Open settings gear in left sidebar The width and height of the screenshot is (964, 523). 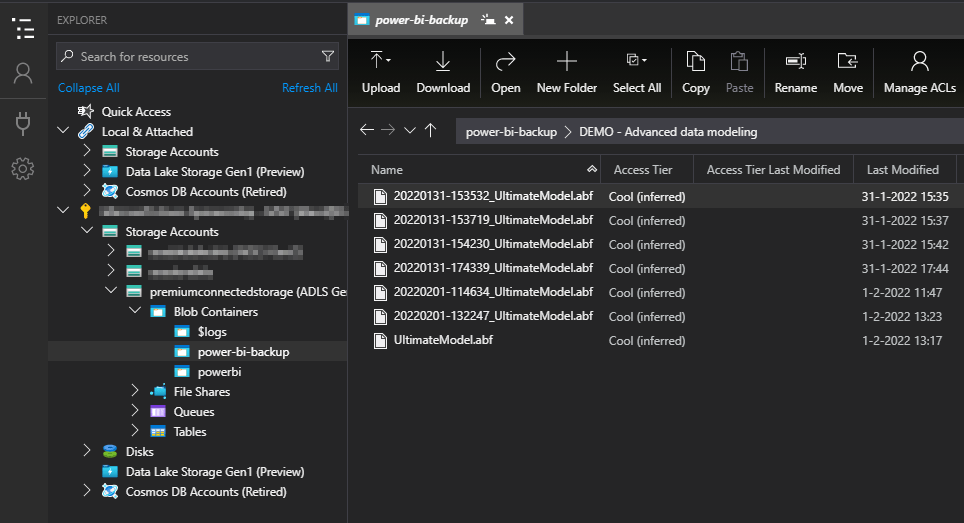[x=23, y=168]
